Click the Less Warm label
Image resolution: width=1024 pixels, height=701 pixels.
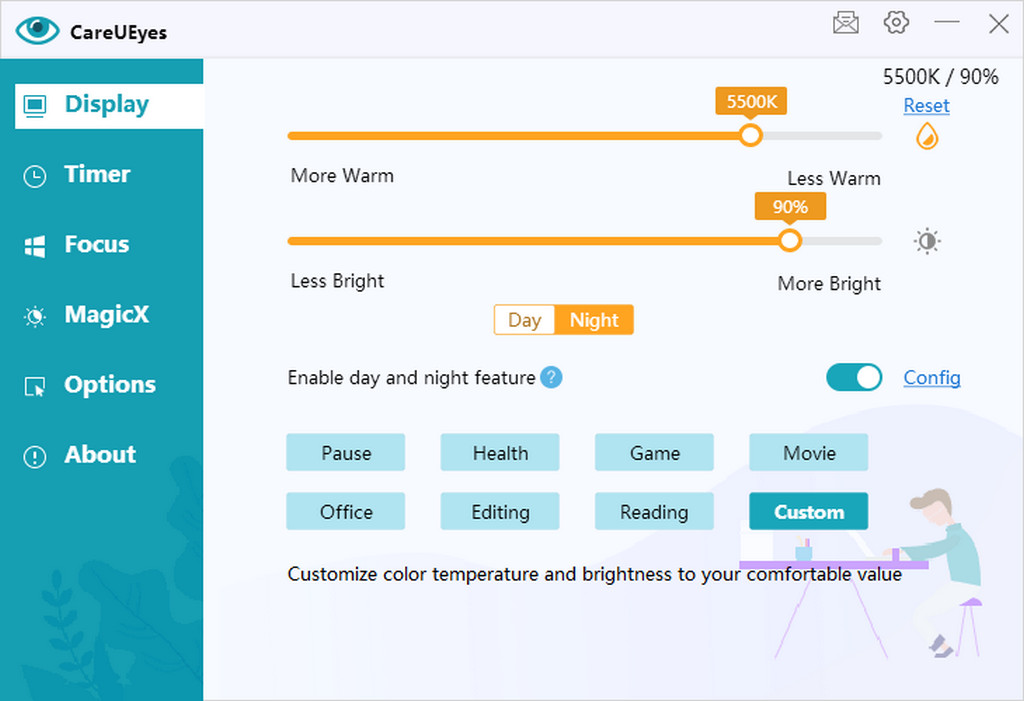coord(834,178)
